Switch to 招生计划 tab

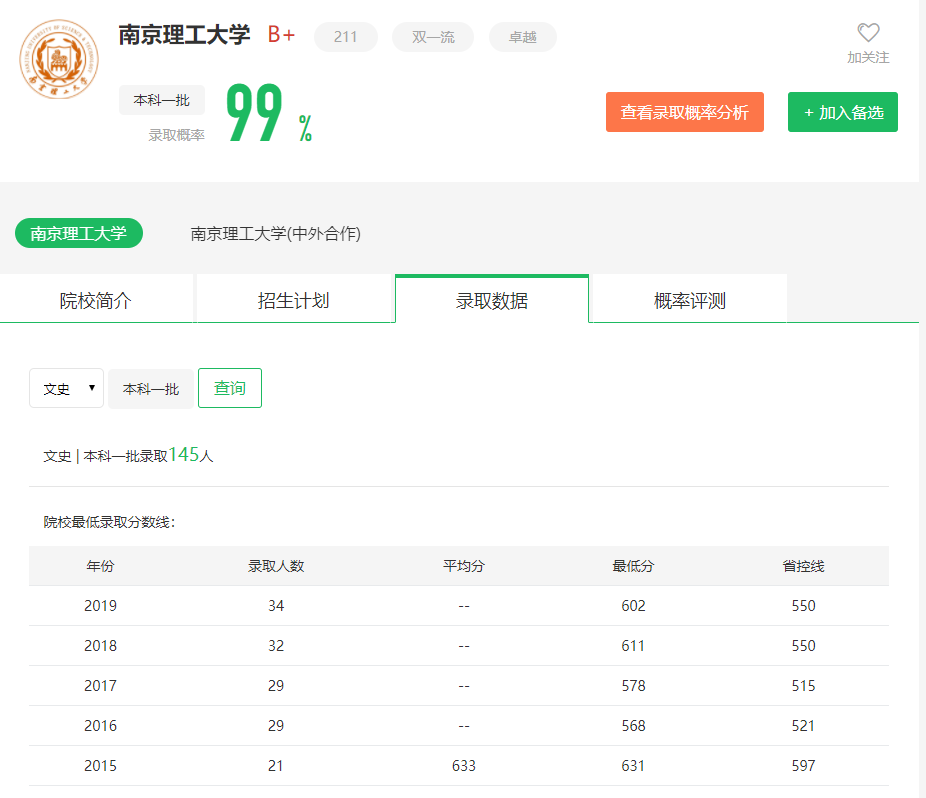coord(294,300)
